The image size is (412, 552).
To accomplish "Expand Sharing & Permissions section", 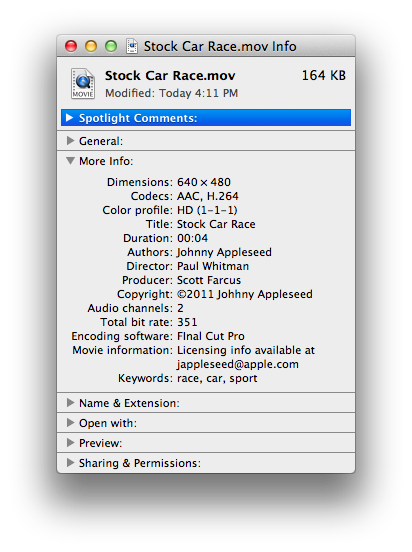I will click(70, 463).
